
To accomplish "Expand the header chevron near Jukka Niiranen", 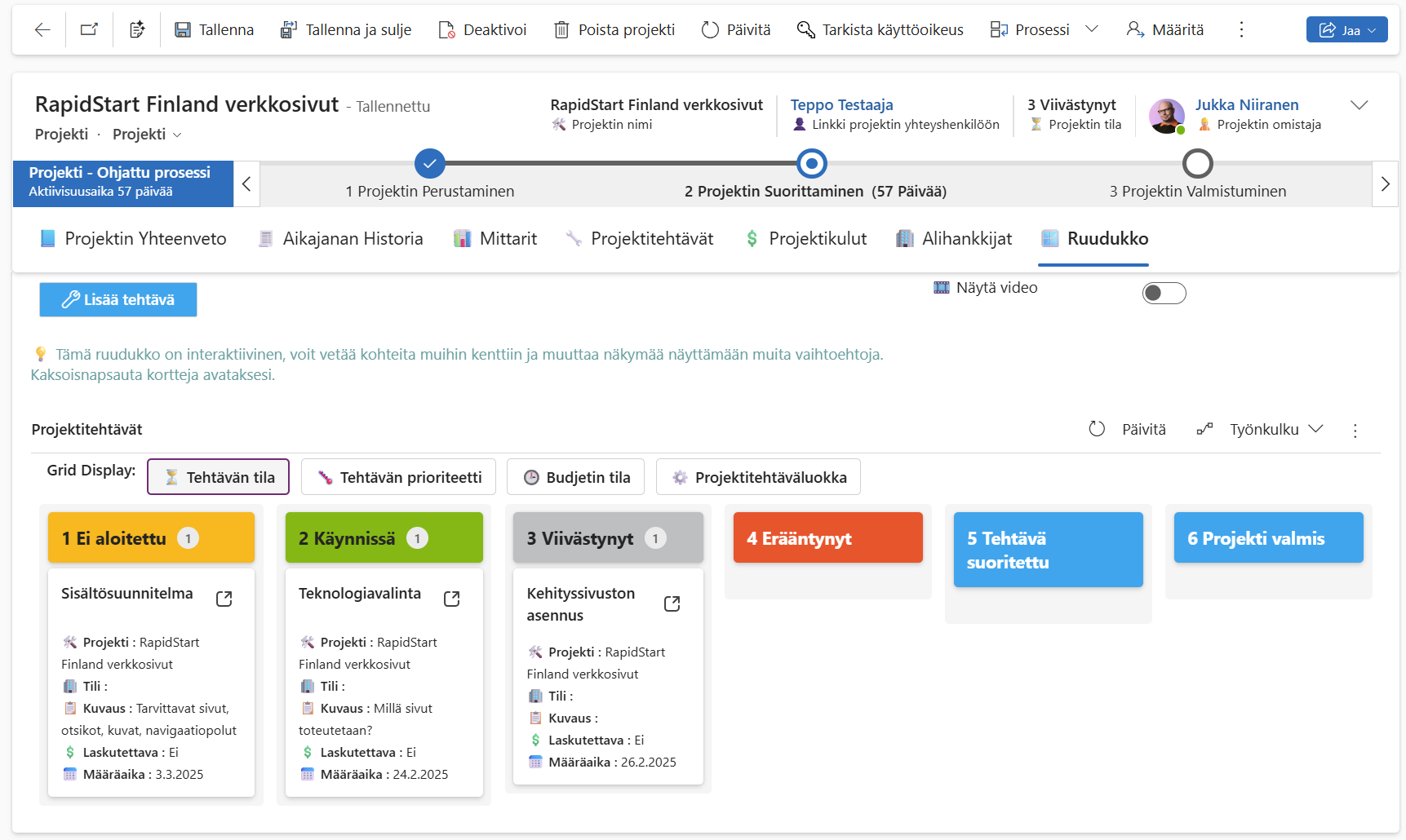I will [x=1359, y=105].
